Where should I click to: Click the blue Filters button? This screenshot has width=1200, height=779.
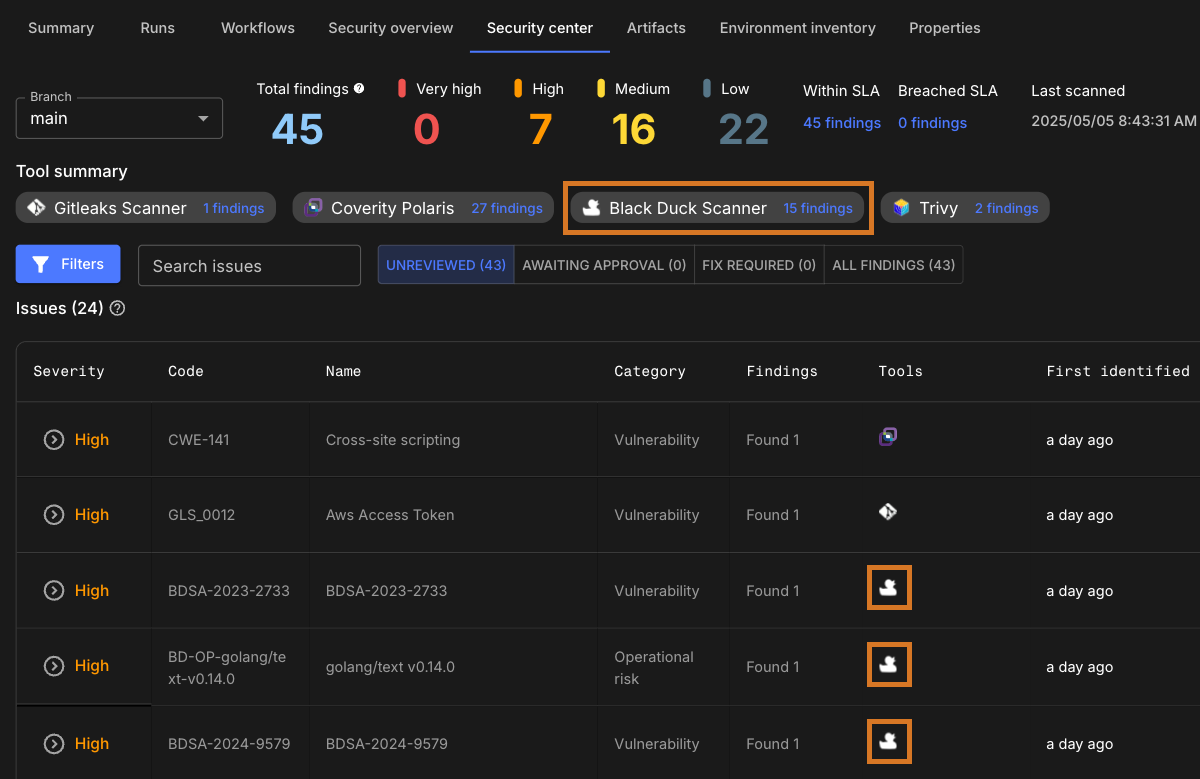coord(68,265)
